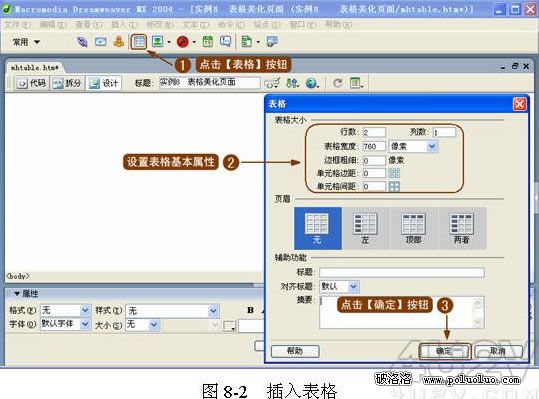The height and width of the screenshot is (399, 539).
Task: Open the 像素 width unit dropdown
Action: [x=414, y=146]
